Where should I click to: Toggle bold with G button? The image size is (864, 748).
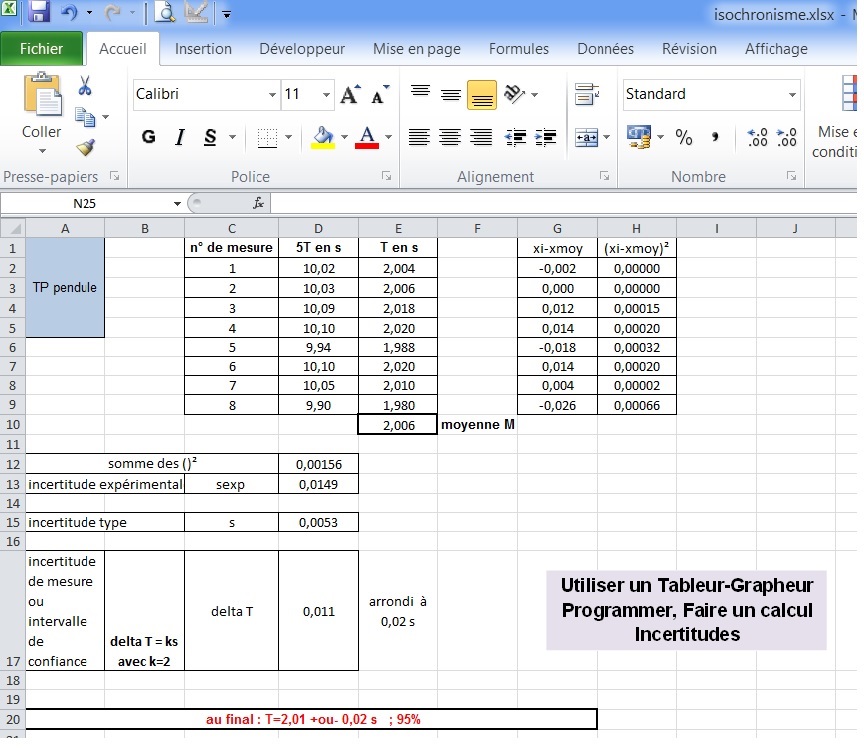point(148,137)
